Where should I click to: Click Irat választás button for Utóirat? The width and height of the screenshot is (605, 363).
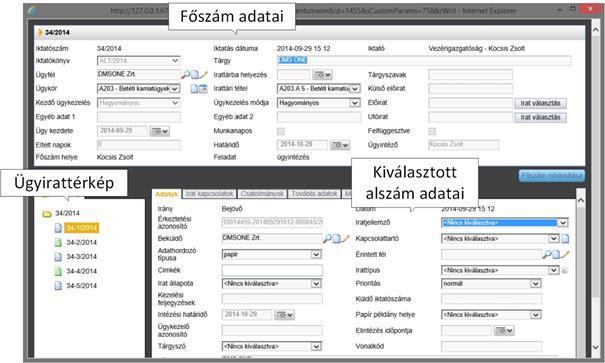point(540,117)
